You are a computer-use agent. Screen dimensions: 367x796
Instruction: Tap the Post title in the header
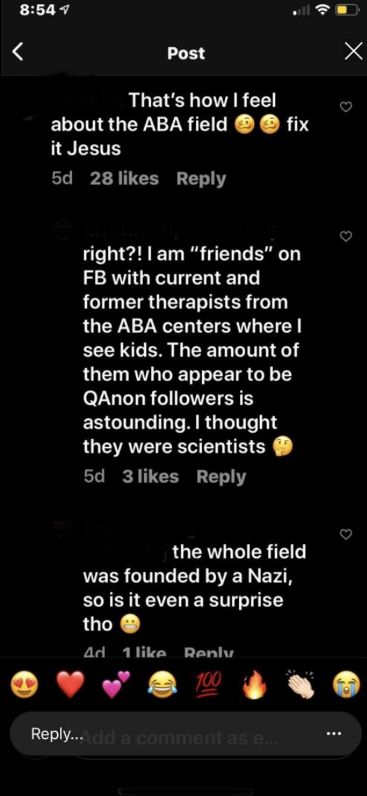click(x=186, y=53)
